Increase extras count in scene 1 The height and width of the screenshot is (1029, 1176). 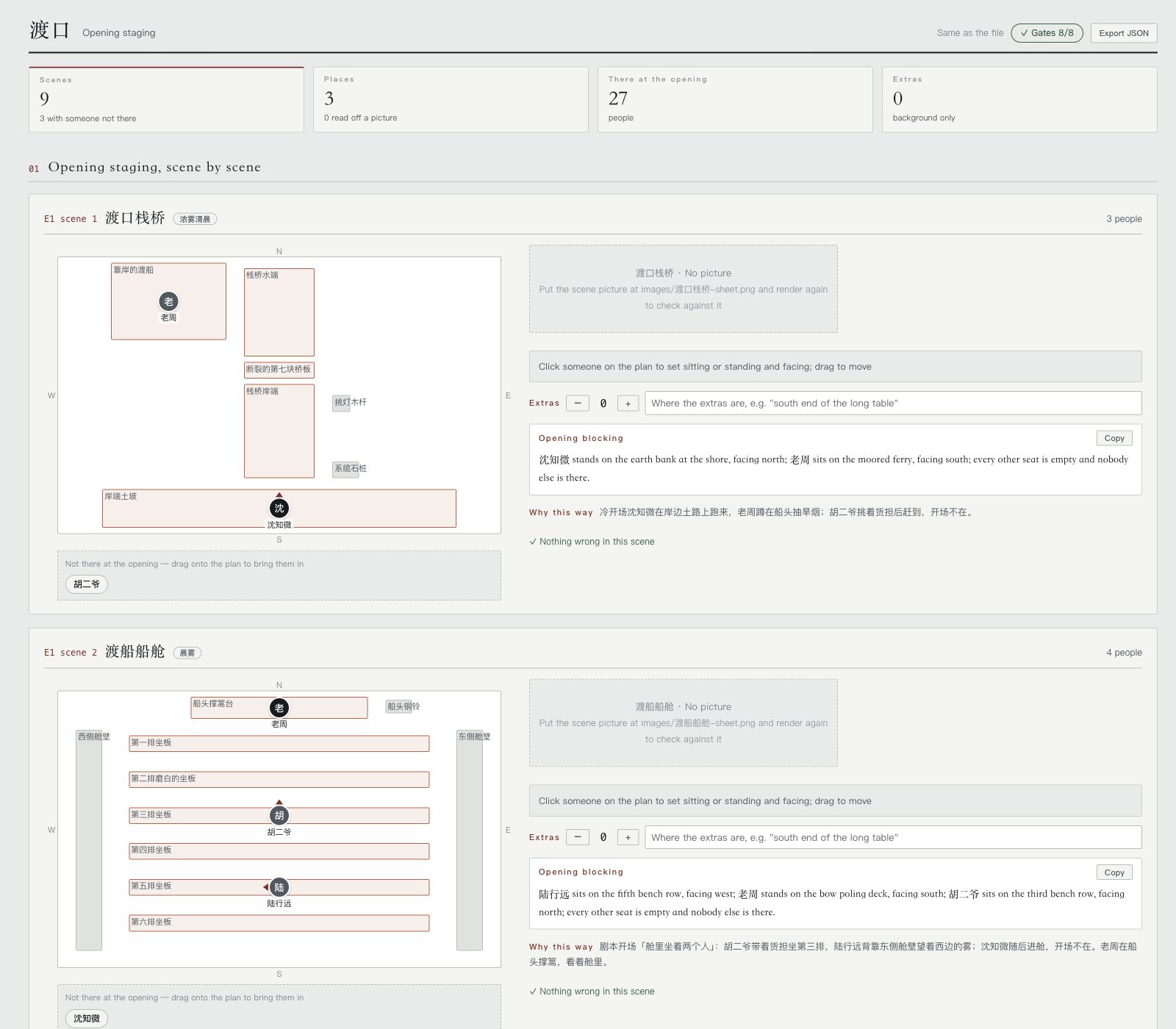628,404
